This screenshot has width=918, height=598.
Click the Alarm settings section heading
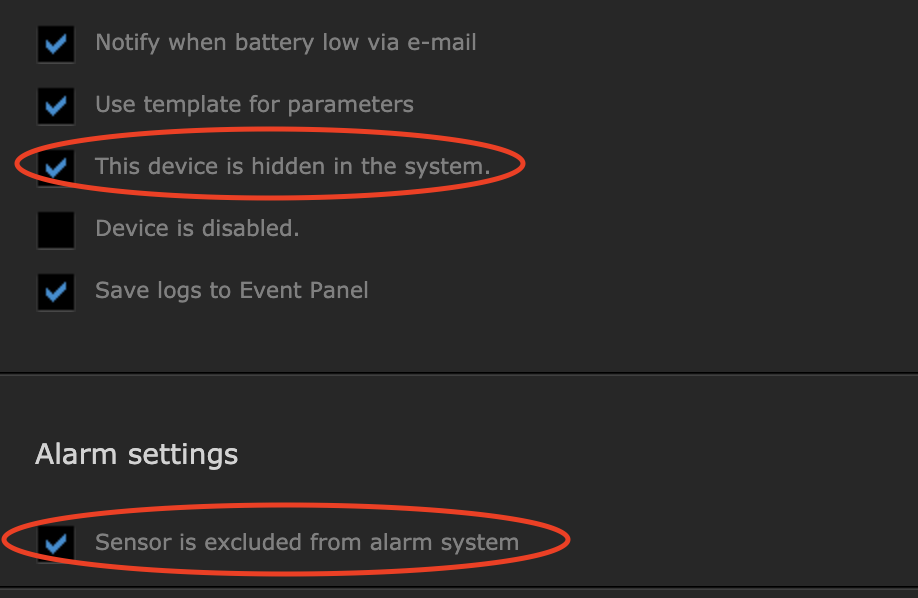pyautogui.click(x=136, y=455)
